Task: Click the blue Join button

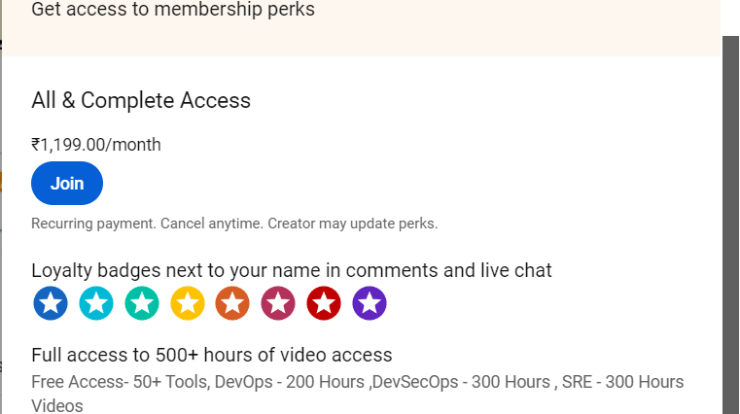Action: (67, 183)
